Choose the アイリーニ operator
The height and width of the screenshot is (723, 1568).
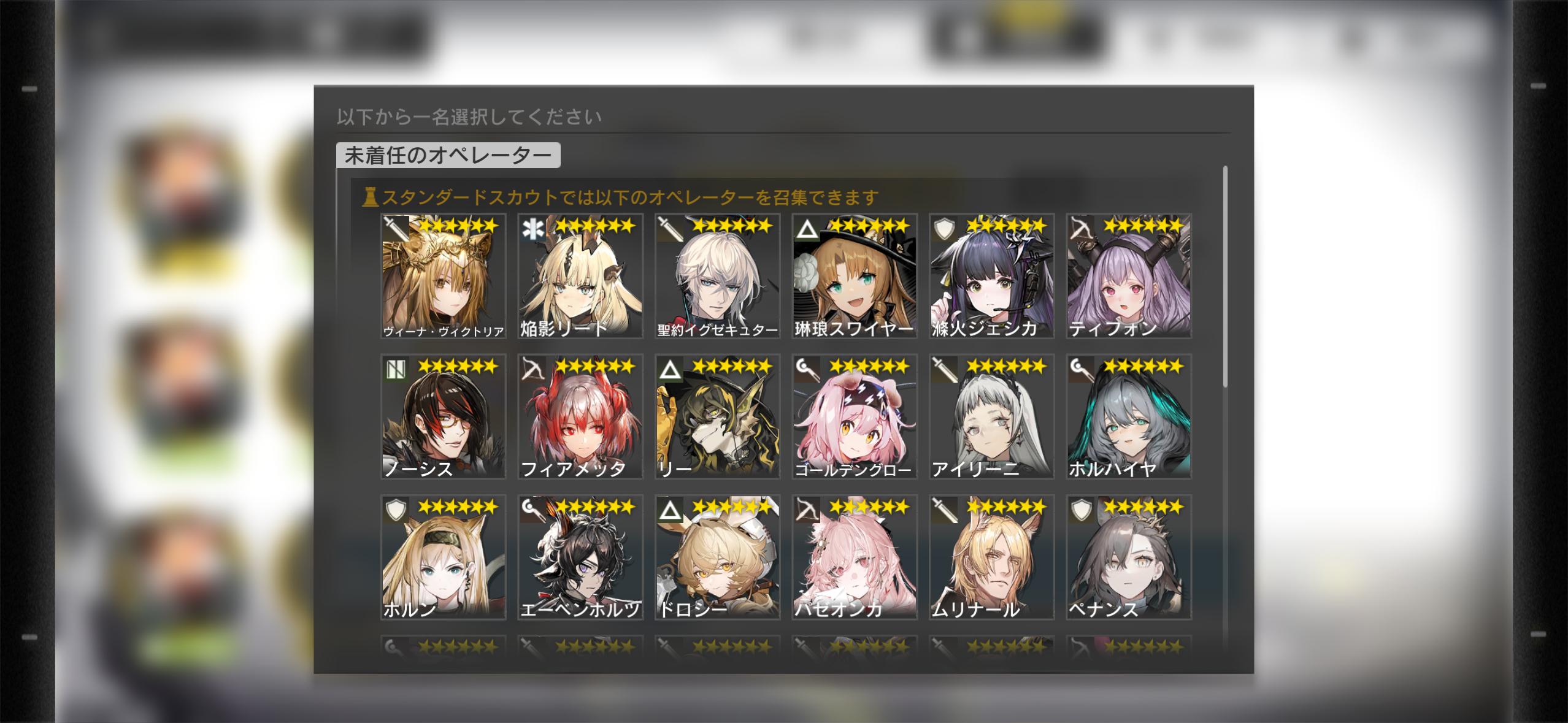[x=991, y=416]
